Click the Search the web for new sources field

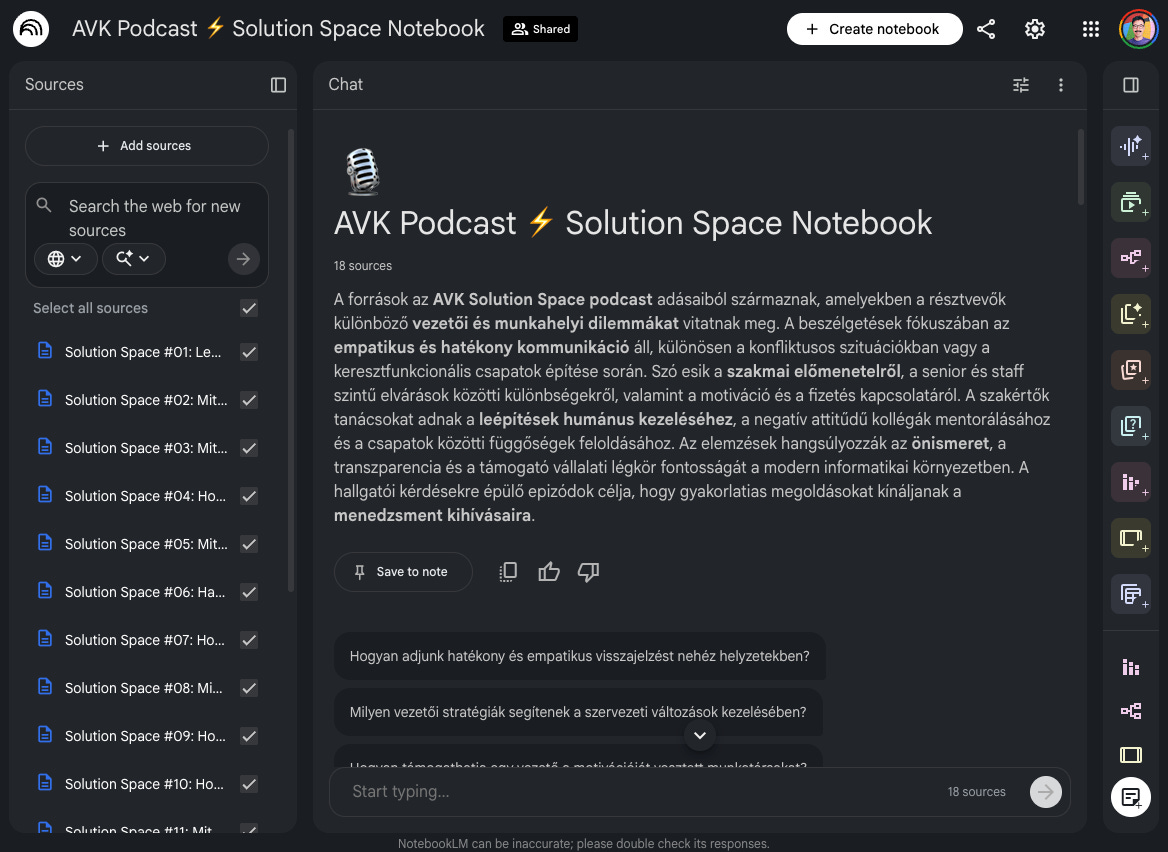click(155, 218)
